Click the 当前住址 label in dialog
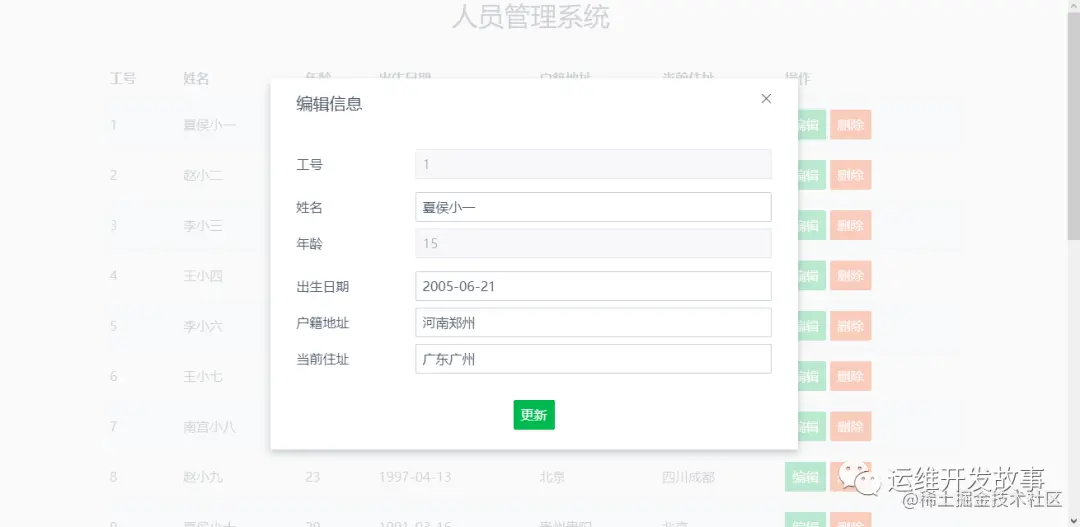 point(322,360)
